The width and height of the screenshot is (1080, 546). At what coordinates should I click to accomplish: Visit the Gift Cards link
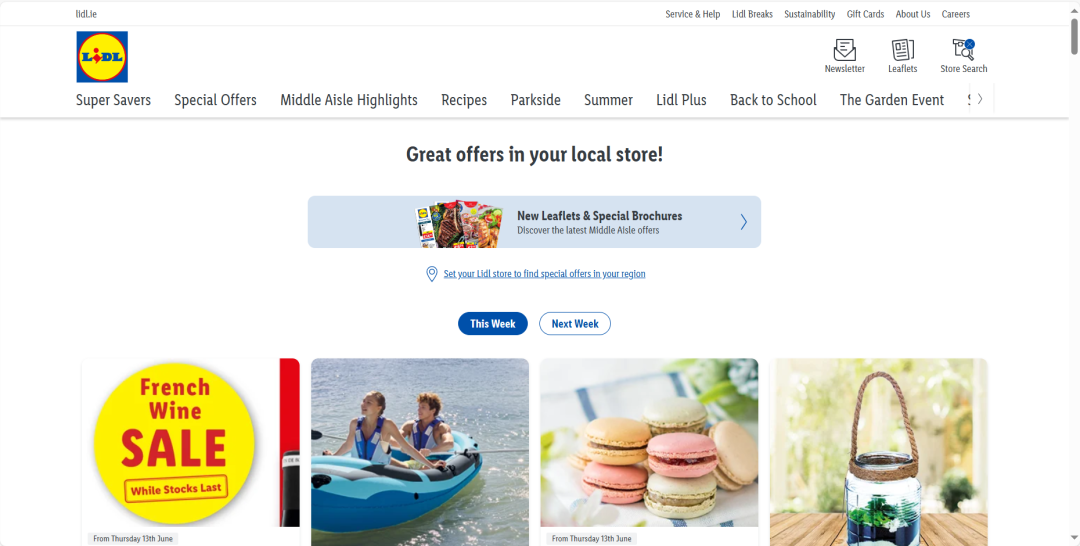(865, 14)
